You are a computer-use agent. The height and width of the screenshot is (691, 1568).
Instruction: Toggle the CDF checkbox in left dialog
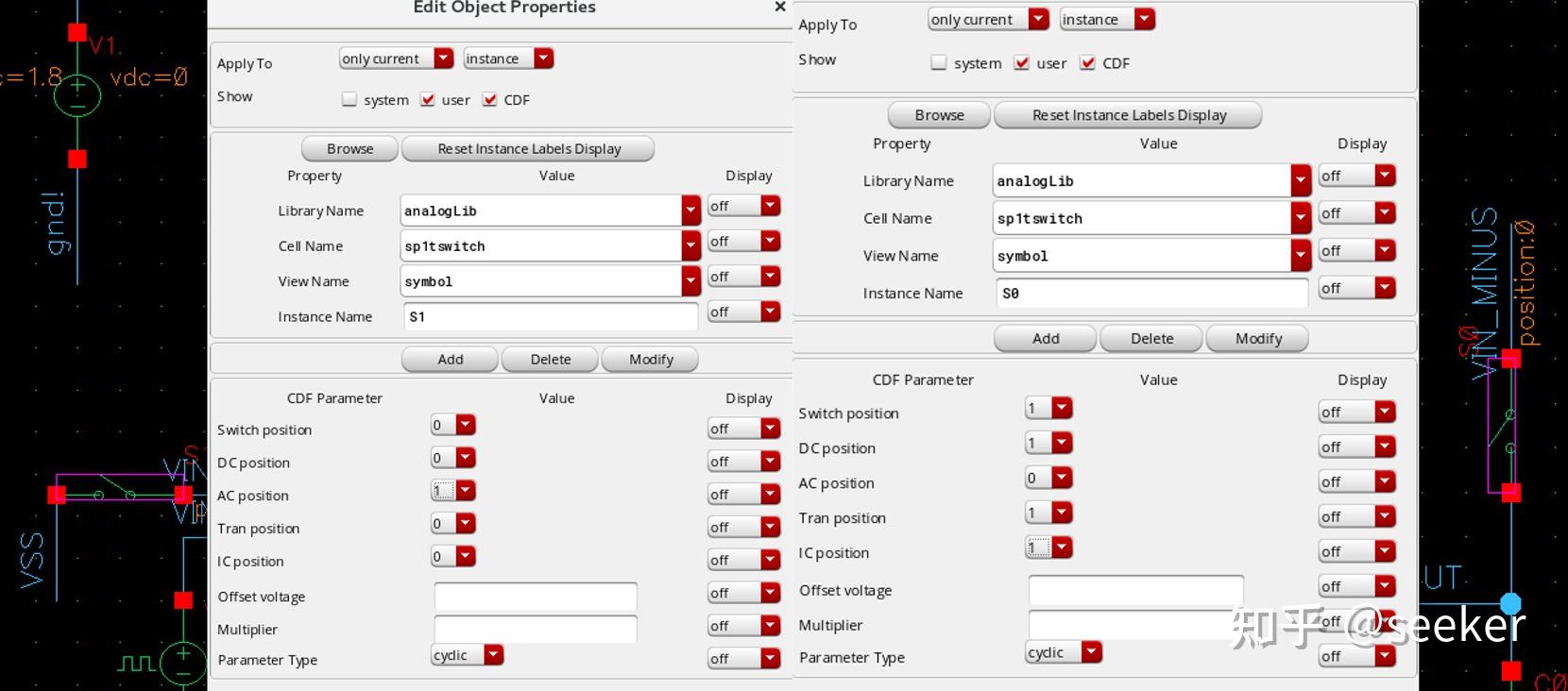(x=489, y=100)
